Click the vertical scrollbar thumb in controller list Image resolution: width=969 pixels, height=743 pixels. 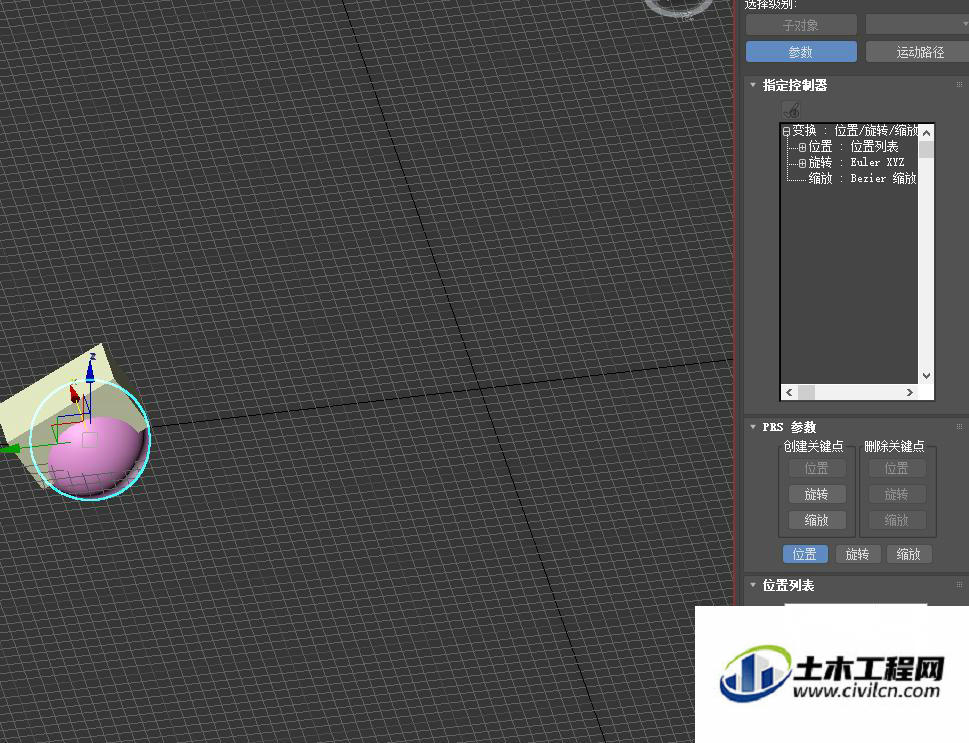click(x=926, y=150)
